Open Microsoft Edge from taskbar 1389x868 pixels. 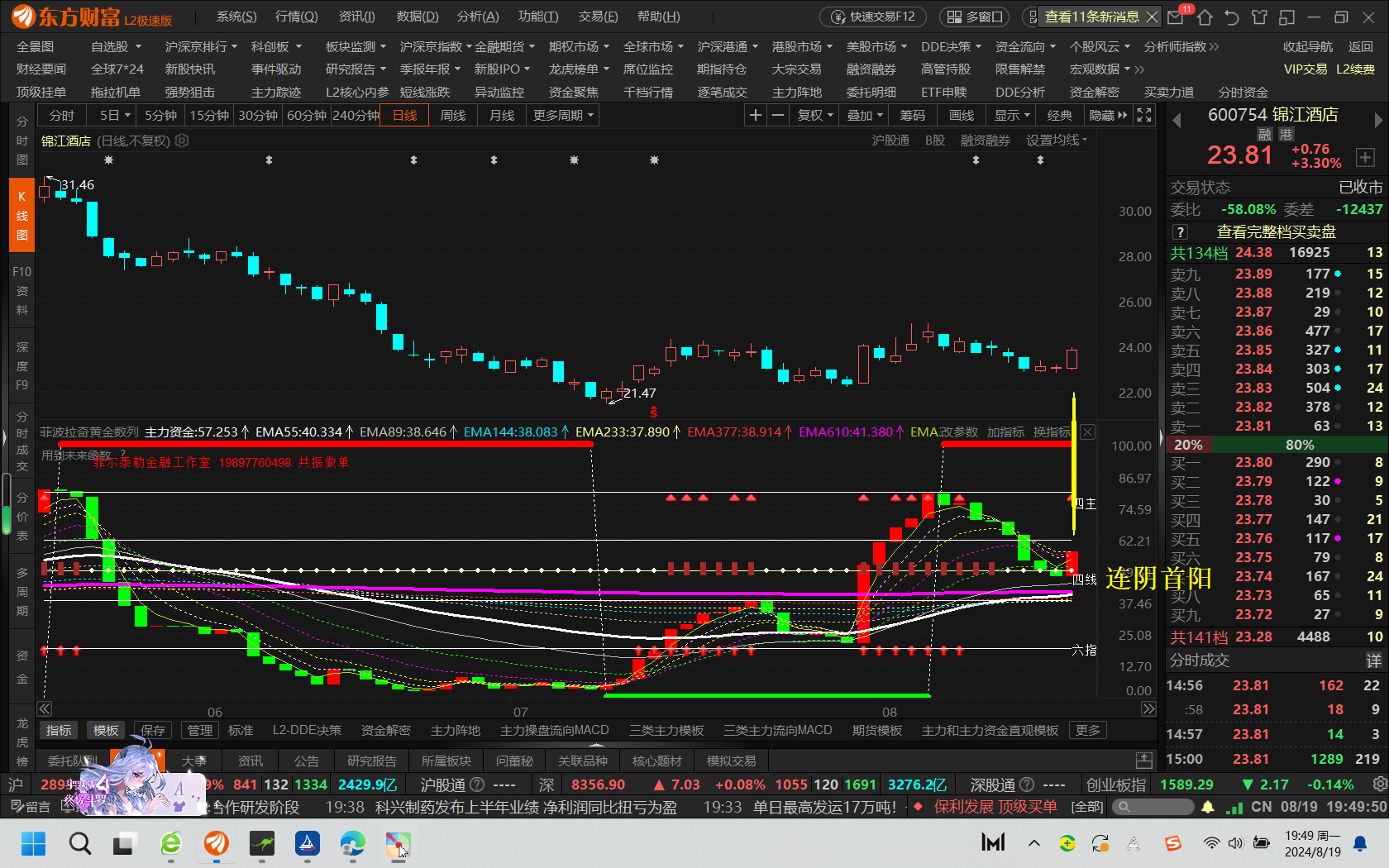[352, 843]
